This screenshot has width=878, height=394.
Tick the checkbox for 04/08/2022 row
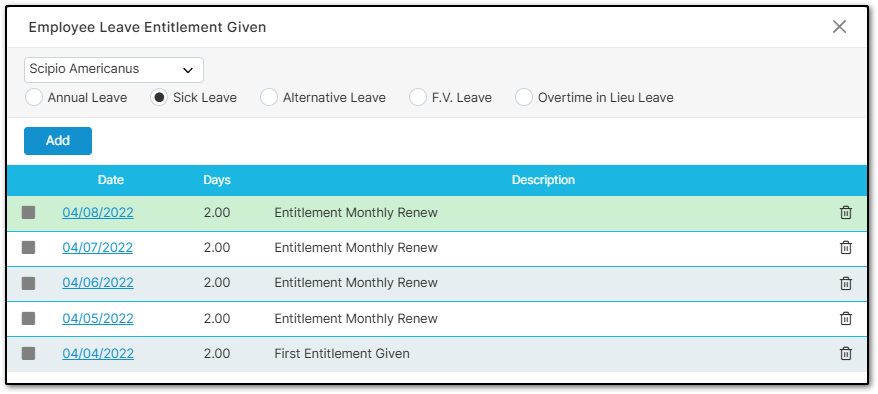point(29,213)
